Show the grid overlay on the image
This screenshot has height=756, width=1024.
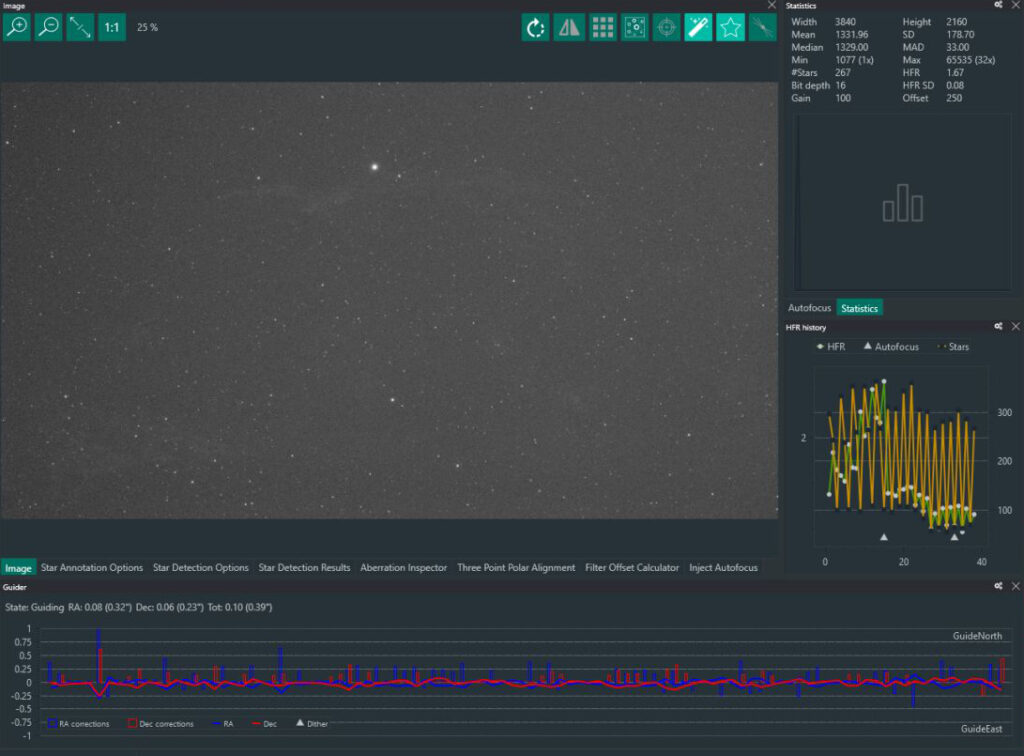coord(602,27)
